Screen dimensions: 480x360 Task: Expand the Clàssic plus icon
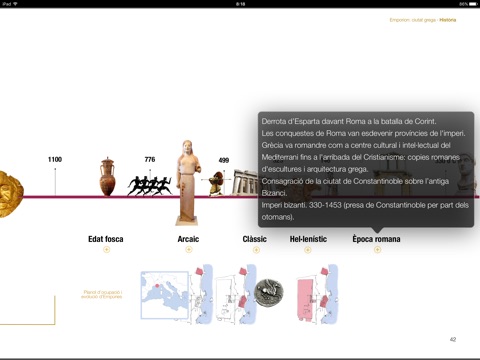(256, 250)
